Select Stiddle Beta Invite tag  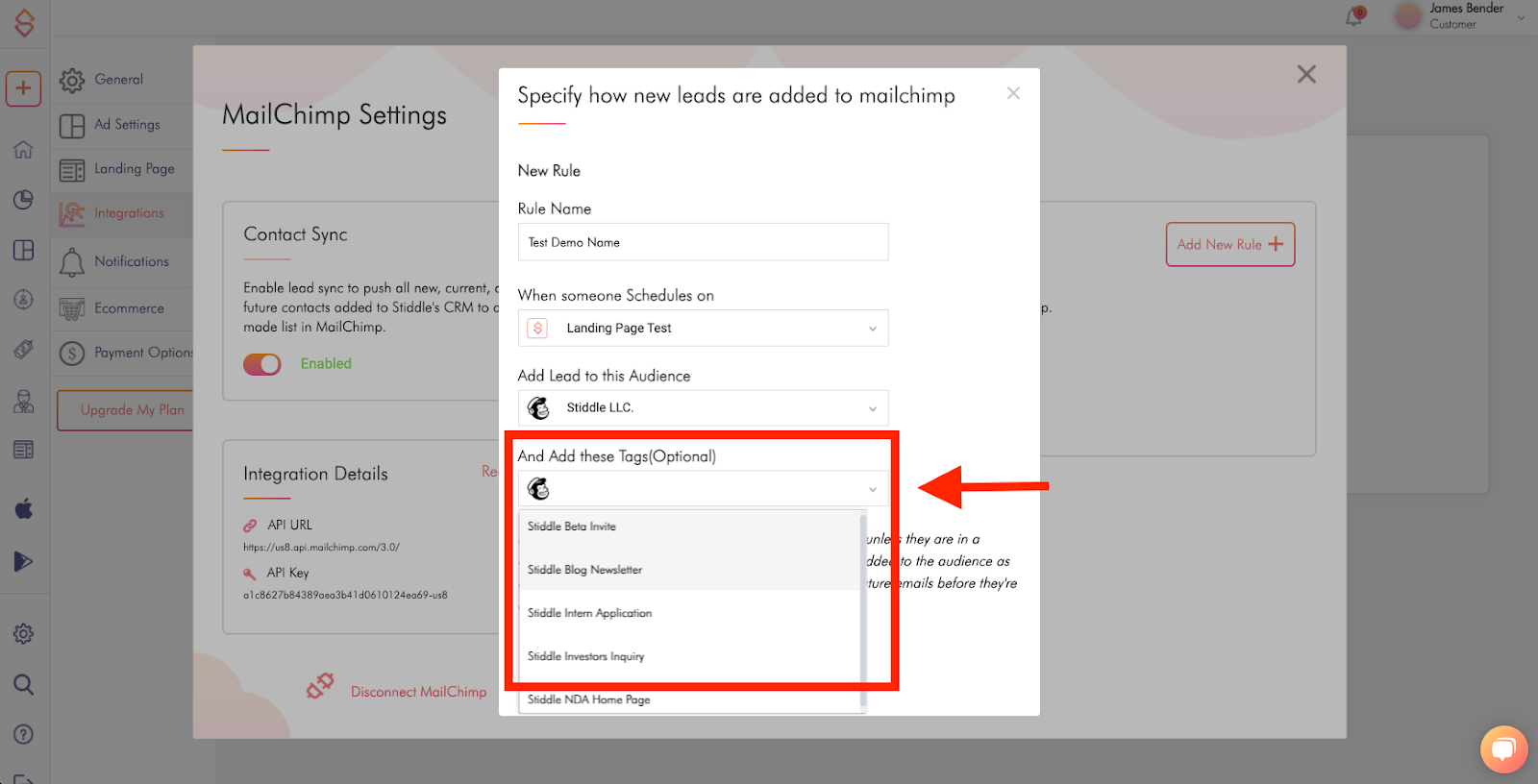click(x=689, y=527)
